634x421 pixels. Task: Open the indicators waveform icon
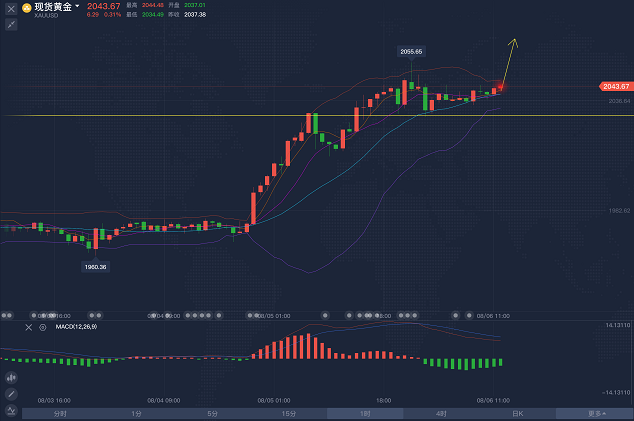[x=11, y=410]
